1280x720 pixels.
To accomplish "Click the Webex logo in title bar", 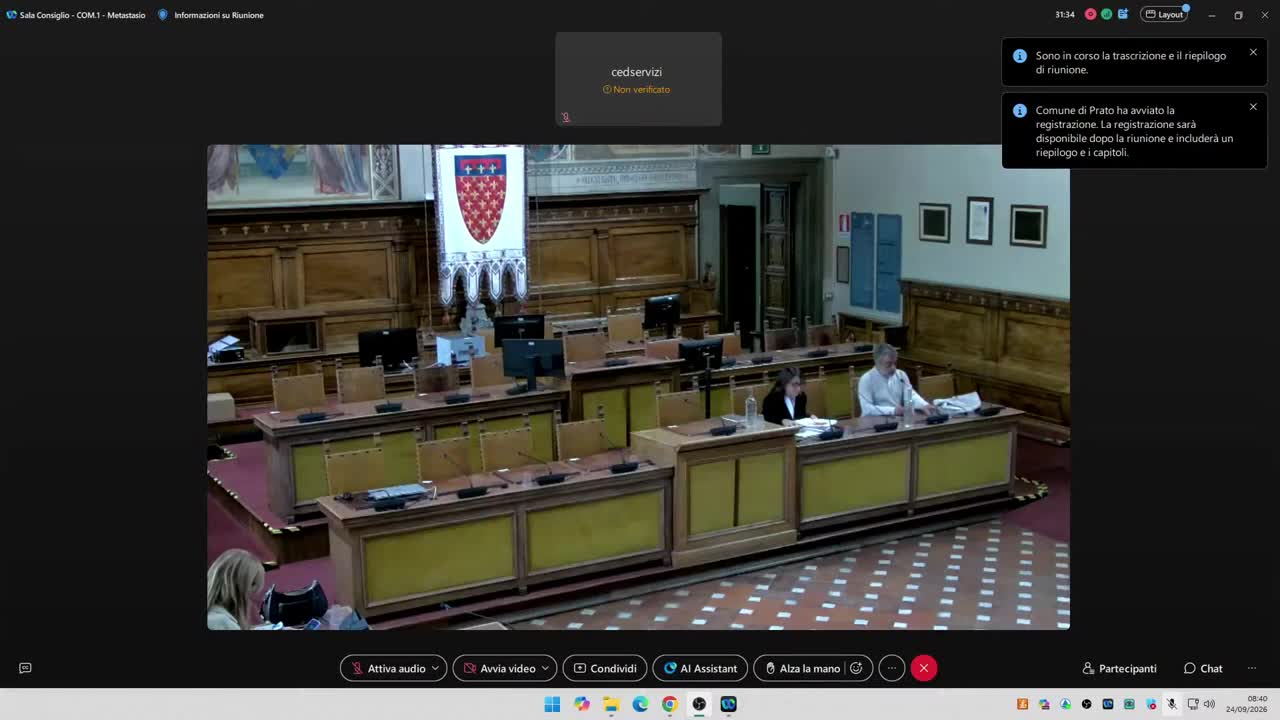I will 11,15.
